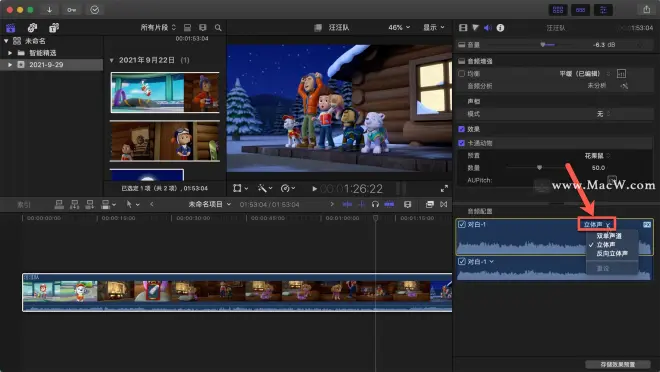The image size is (660, 372).
Task: Open the info inspector icon
Action: click(500, 28)
